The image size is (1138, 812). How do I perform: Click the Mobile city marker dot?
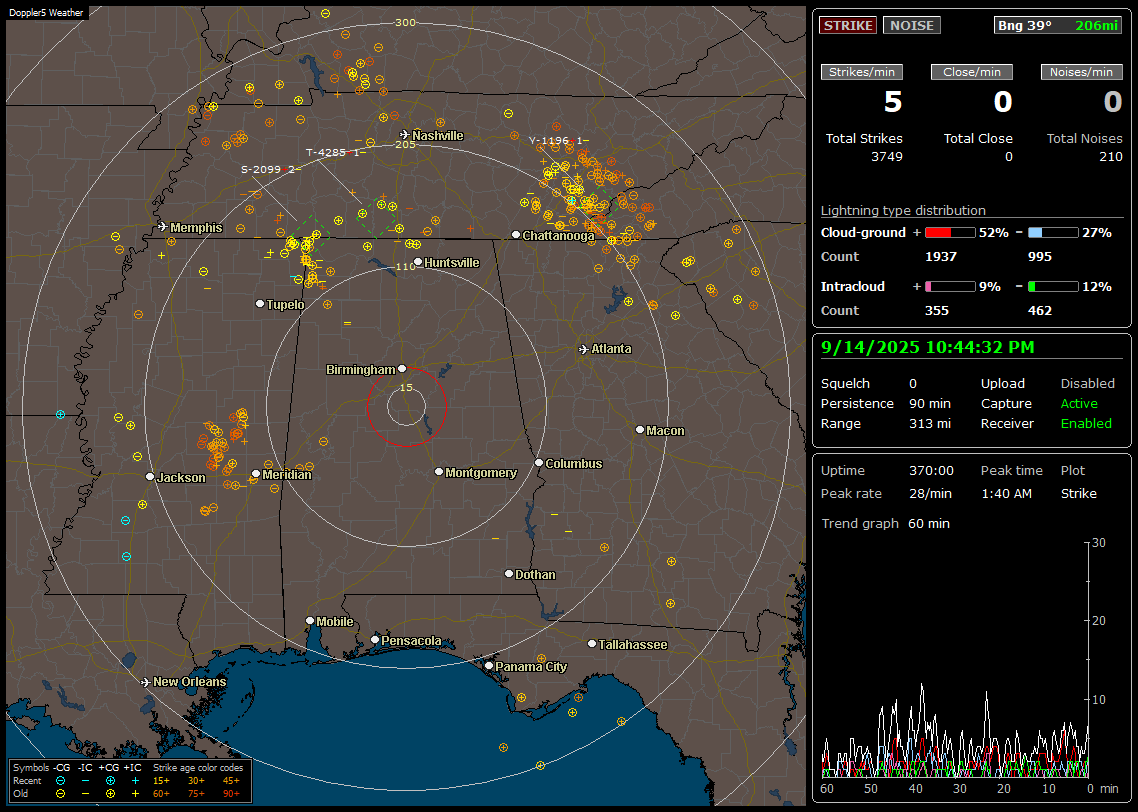310,620
